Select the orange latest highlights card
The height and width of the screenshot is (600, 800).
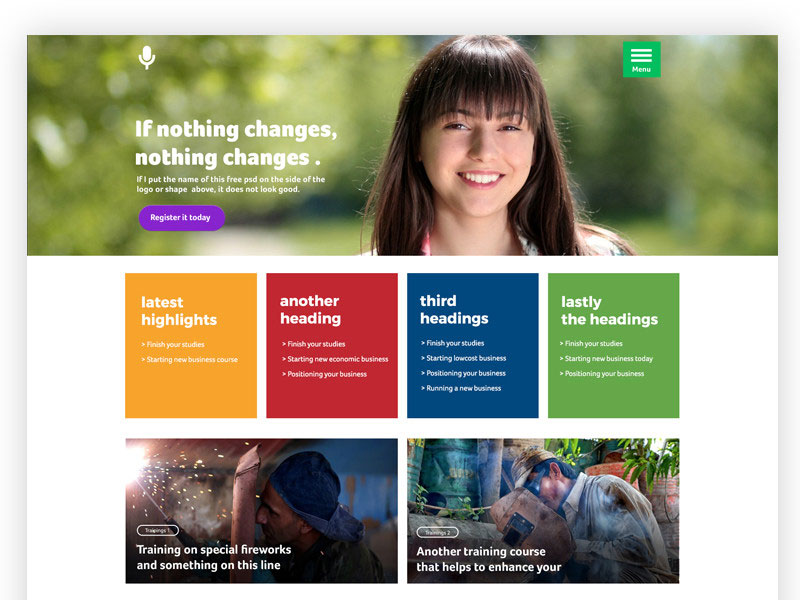tap(191, 345)
